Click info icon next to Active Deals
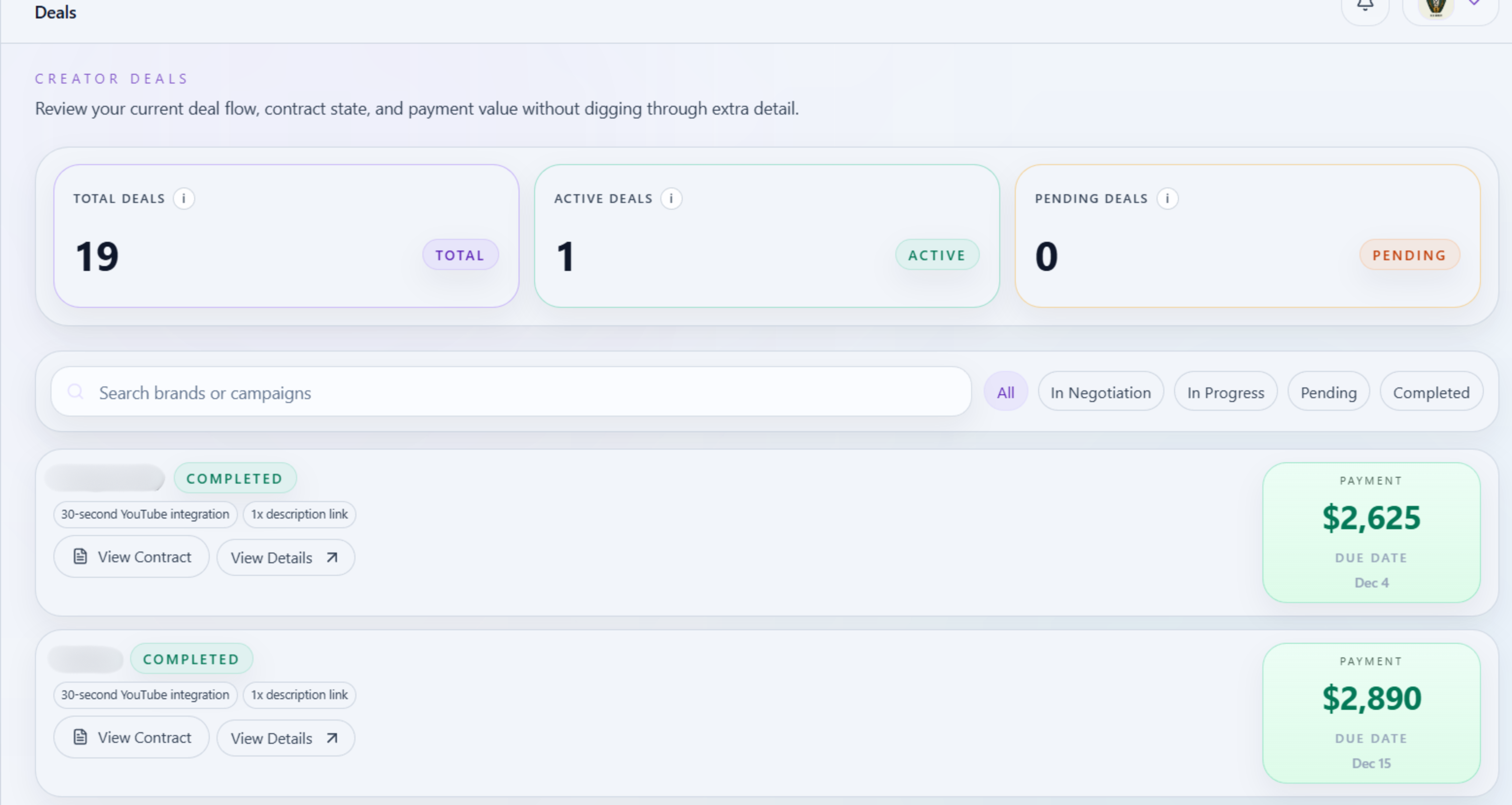This screenshot has height=805, width=1512. (x=671, y=199)
